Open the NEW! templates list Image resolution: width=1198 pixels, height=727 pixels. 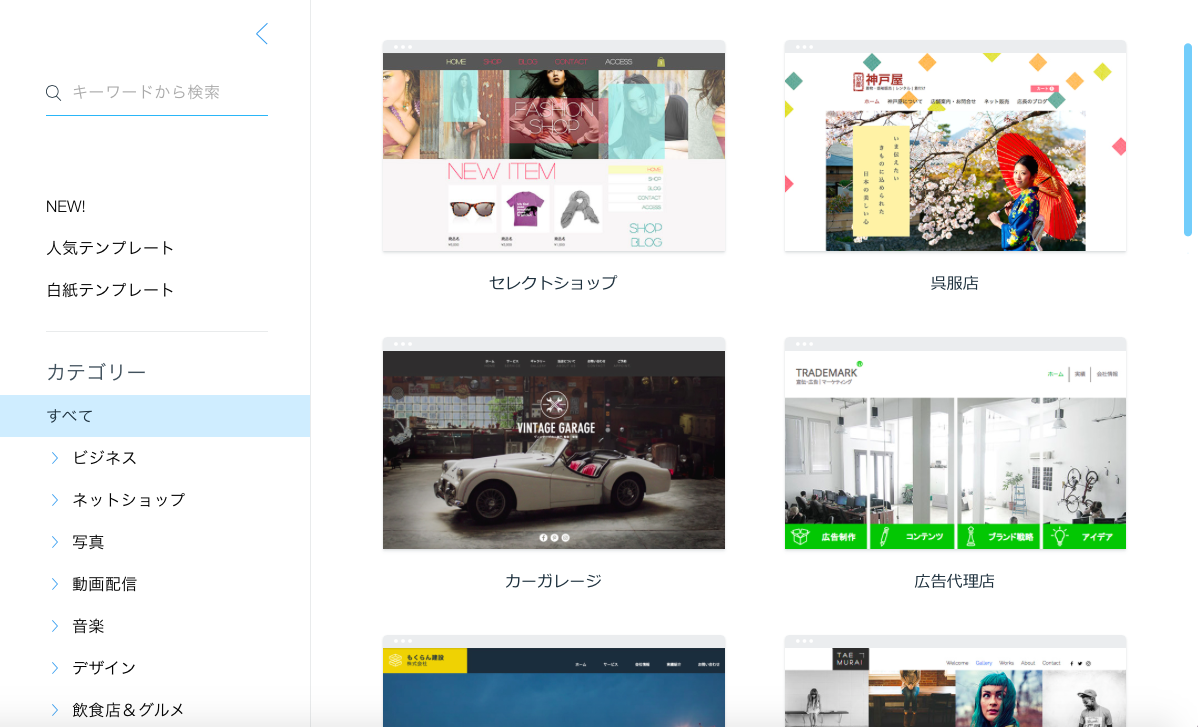point(66,207)
